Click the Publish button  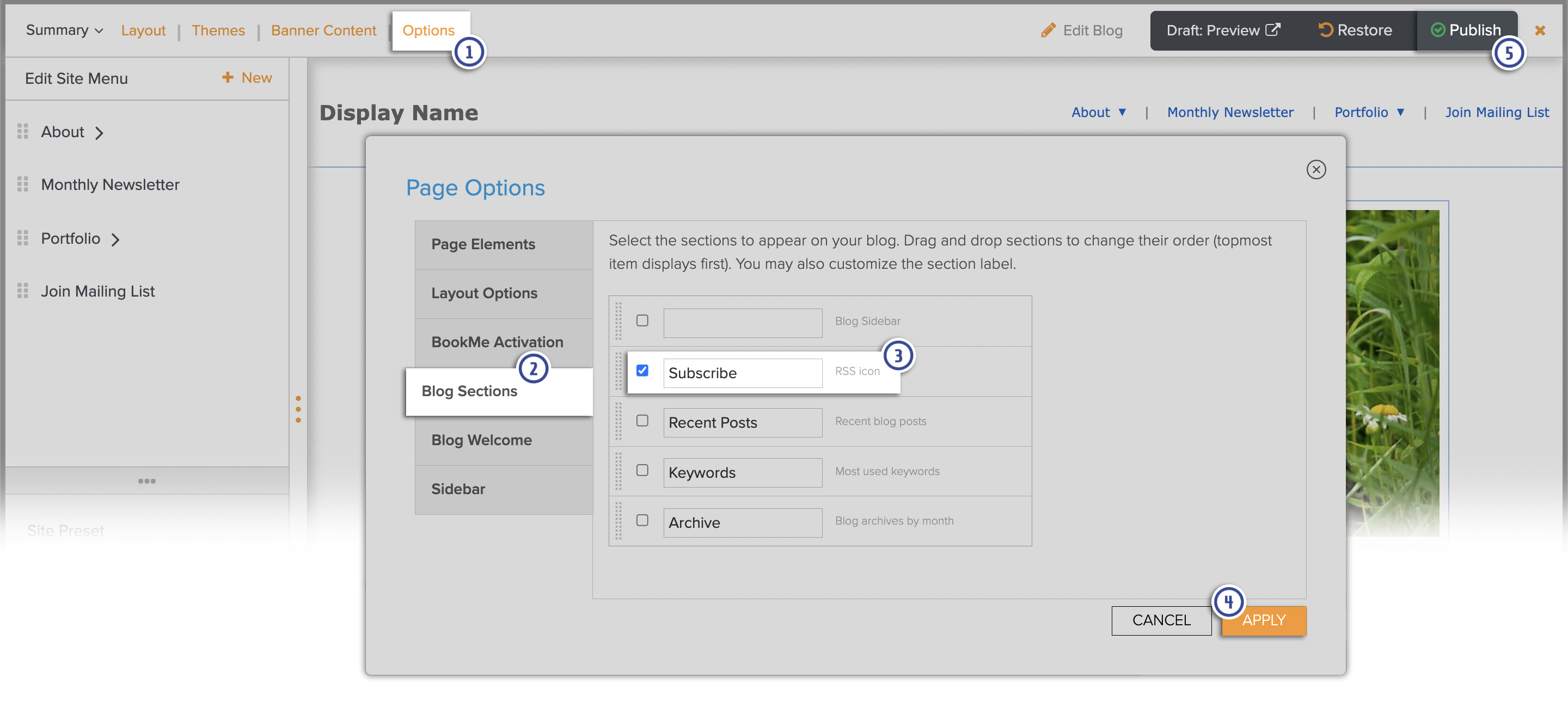point(1466,30)
